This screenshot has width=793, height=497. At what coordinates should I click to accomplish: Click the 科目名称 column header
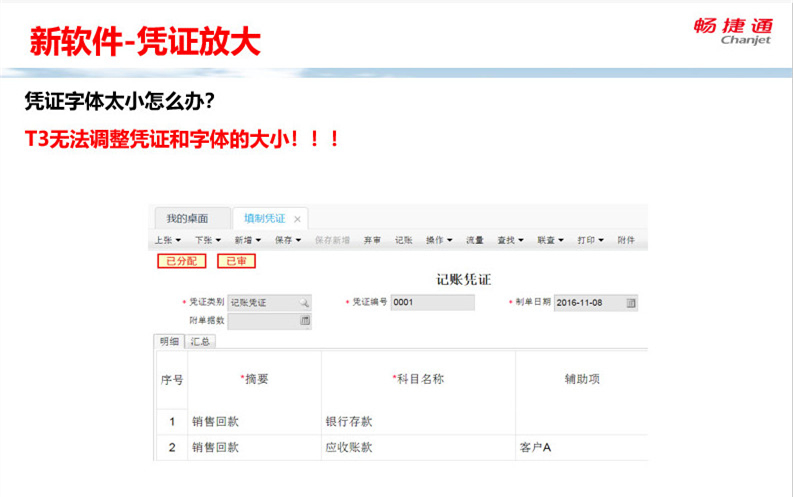418,379
